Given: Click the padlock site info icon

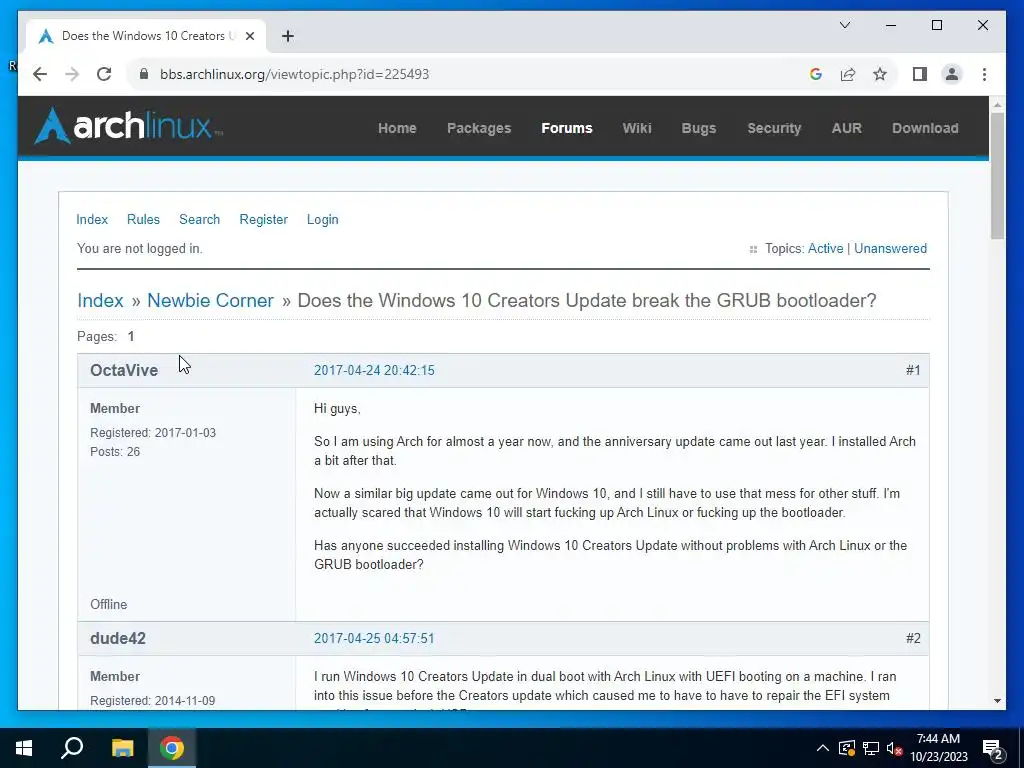Looking at the screenshot, I should (x=144, y=74).
